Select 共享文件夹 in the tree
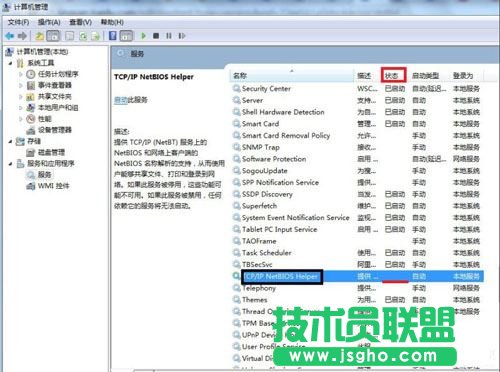Screen dimensions: 500x372 coord(54,97)
